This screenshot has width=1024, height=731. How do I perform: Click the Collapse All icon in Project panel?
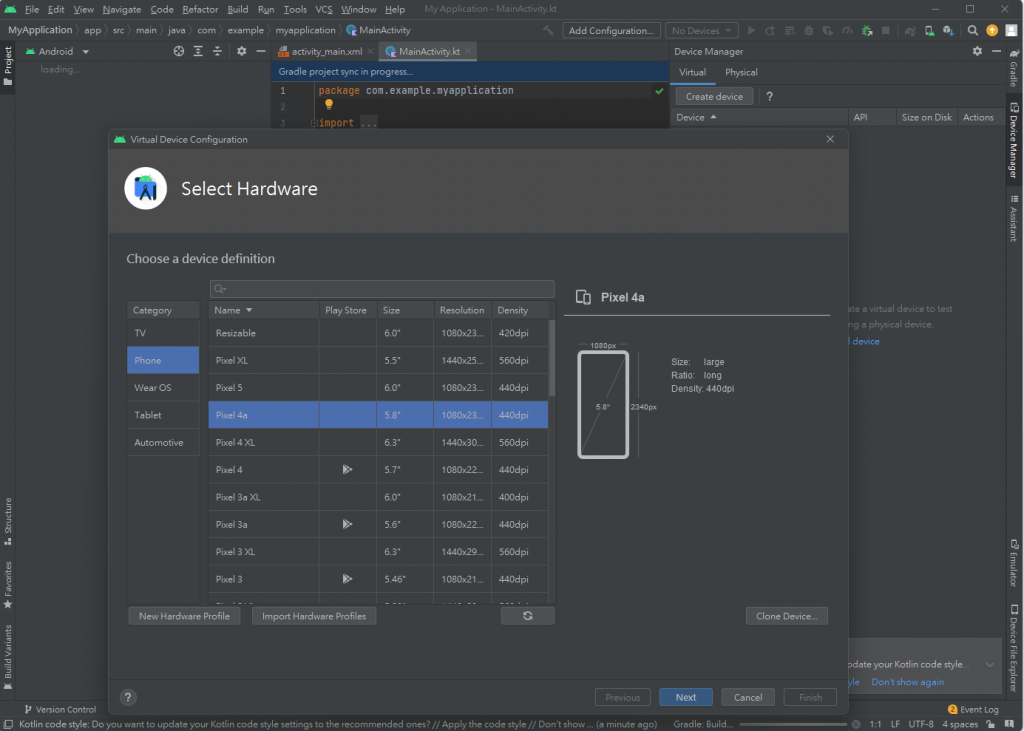(217, 51)
